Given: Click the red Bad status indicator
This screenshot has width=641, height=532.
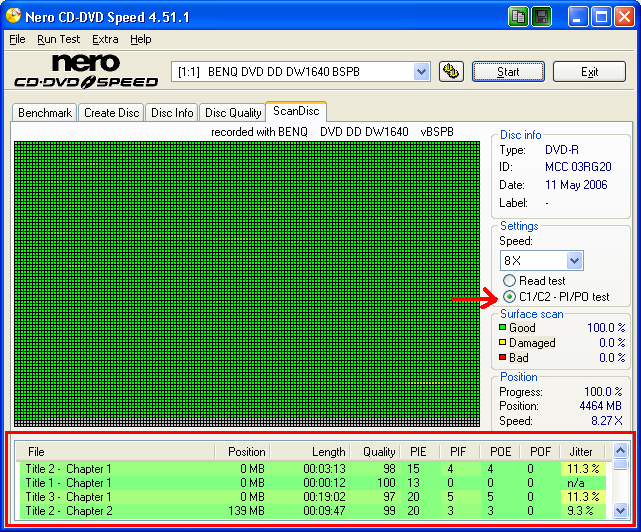Looking at the screenshot, I should [504, 358].
